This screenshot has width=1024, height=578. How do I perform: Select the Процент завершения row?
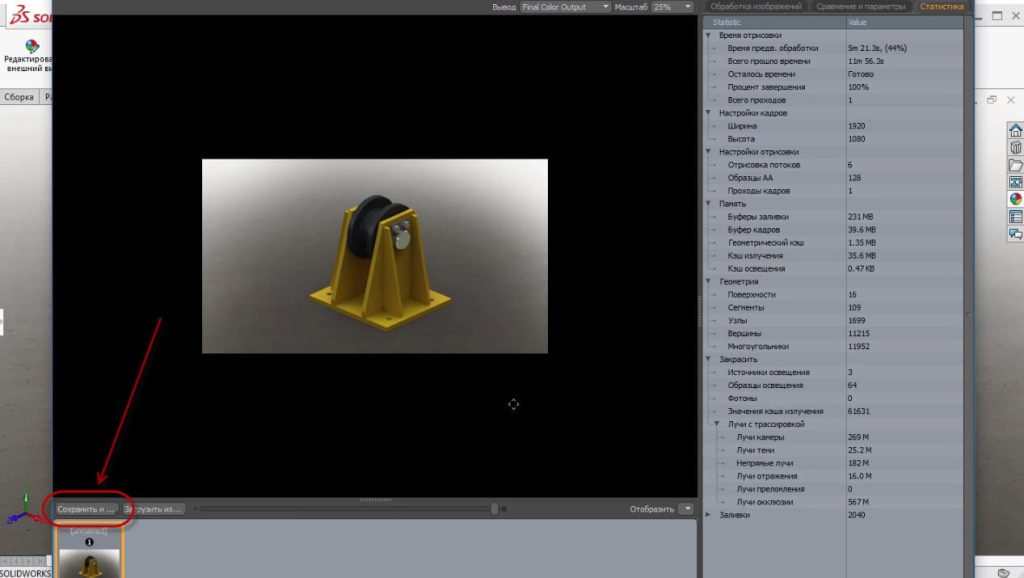coord(833,87)
